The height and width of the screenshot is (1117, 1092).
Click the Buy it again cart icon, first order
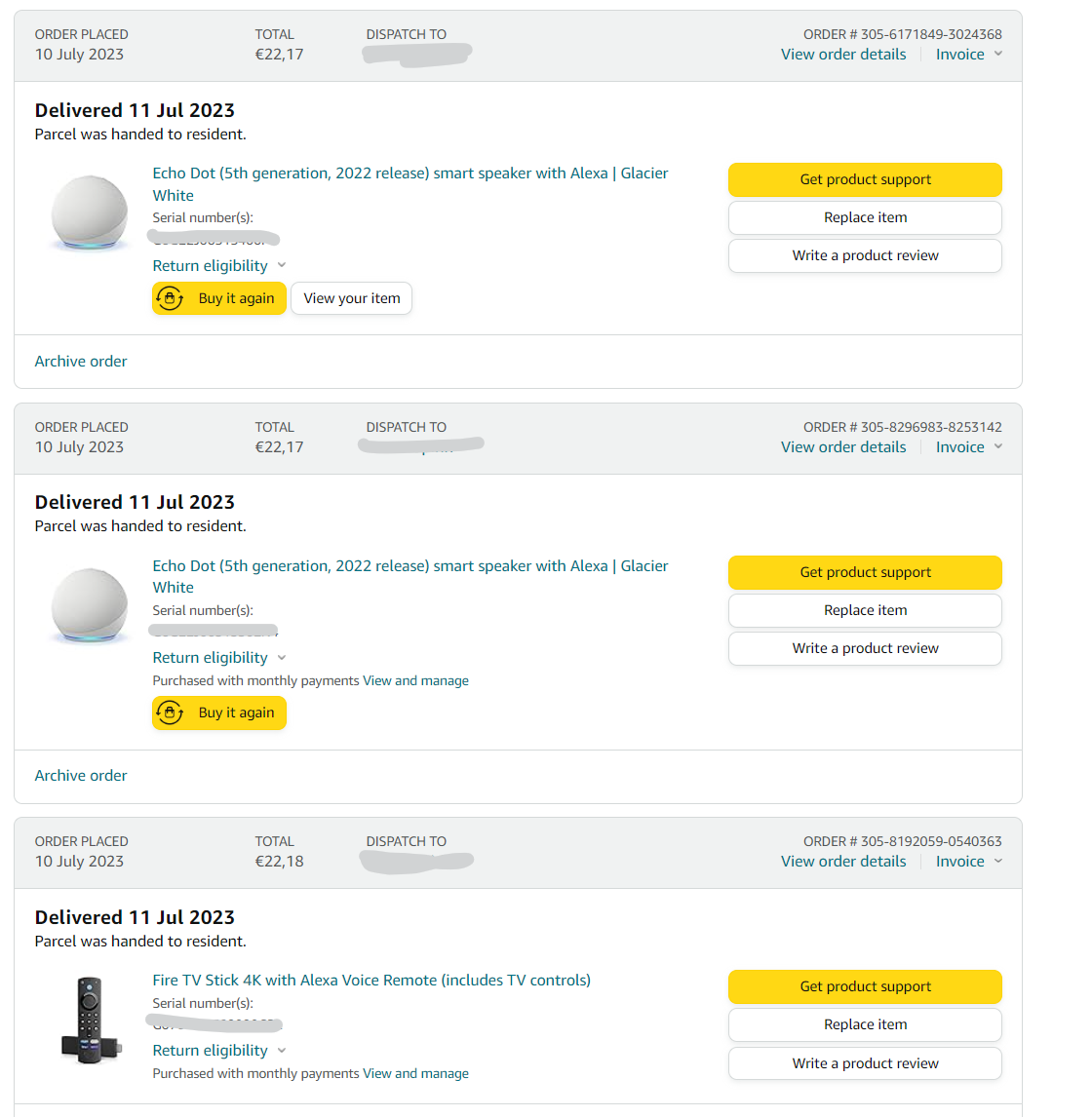click(170, 299)
